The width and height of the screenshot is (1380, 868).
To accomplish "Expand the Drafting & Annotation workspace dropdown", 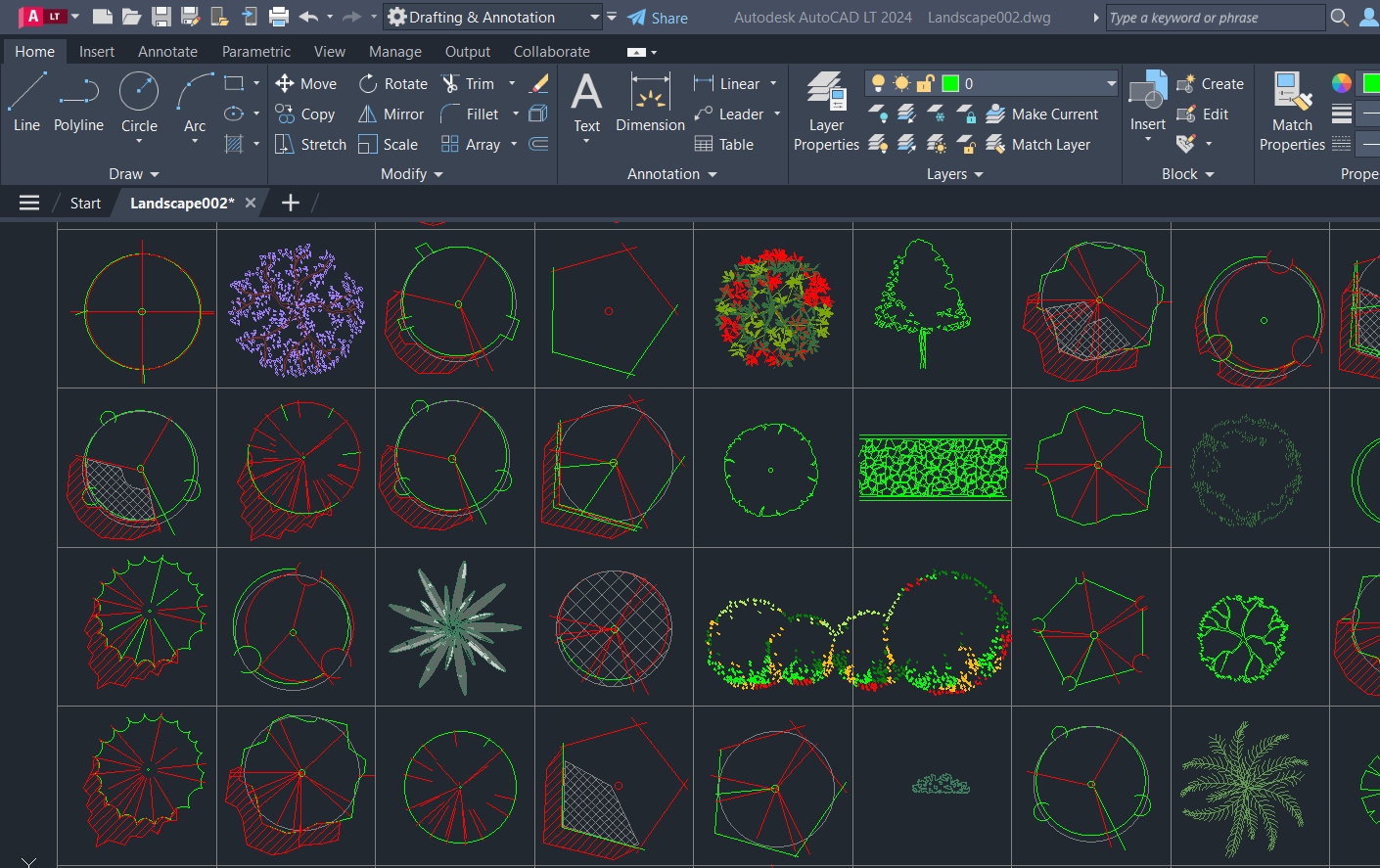I will coord(595,17).
